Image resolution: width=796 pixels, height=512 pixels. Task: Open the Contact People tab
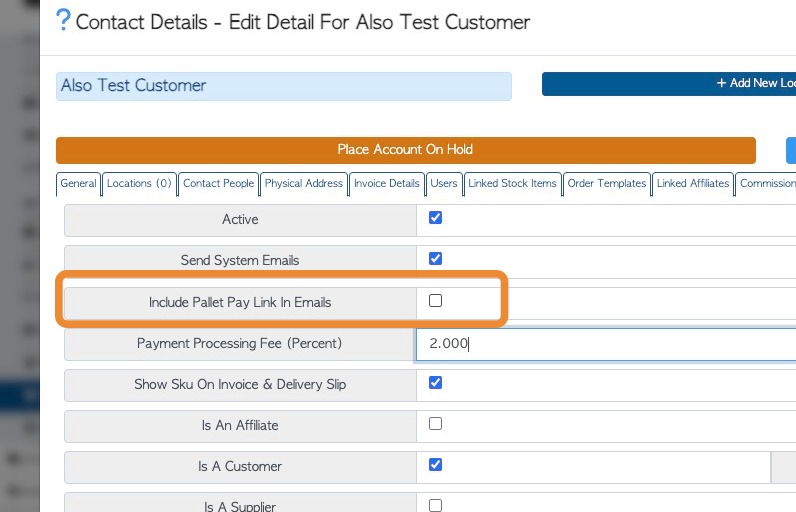click(x=218, y=184)
